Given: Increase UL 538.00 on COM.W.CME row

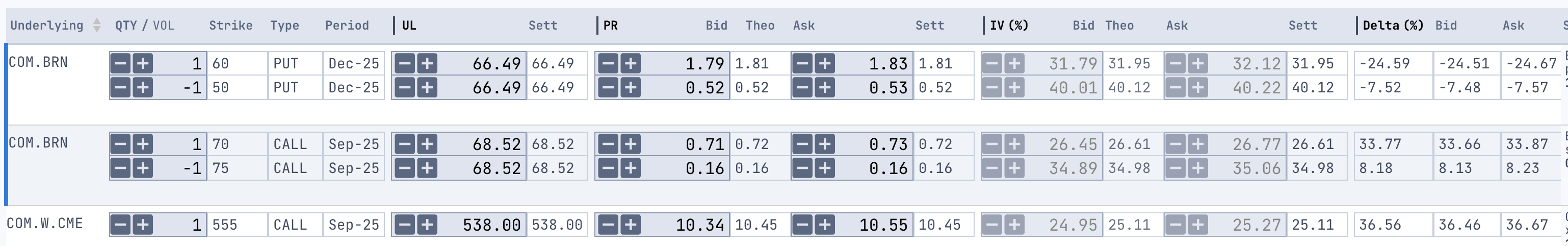Looking at the screenshot, I should pos(427,225).
